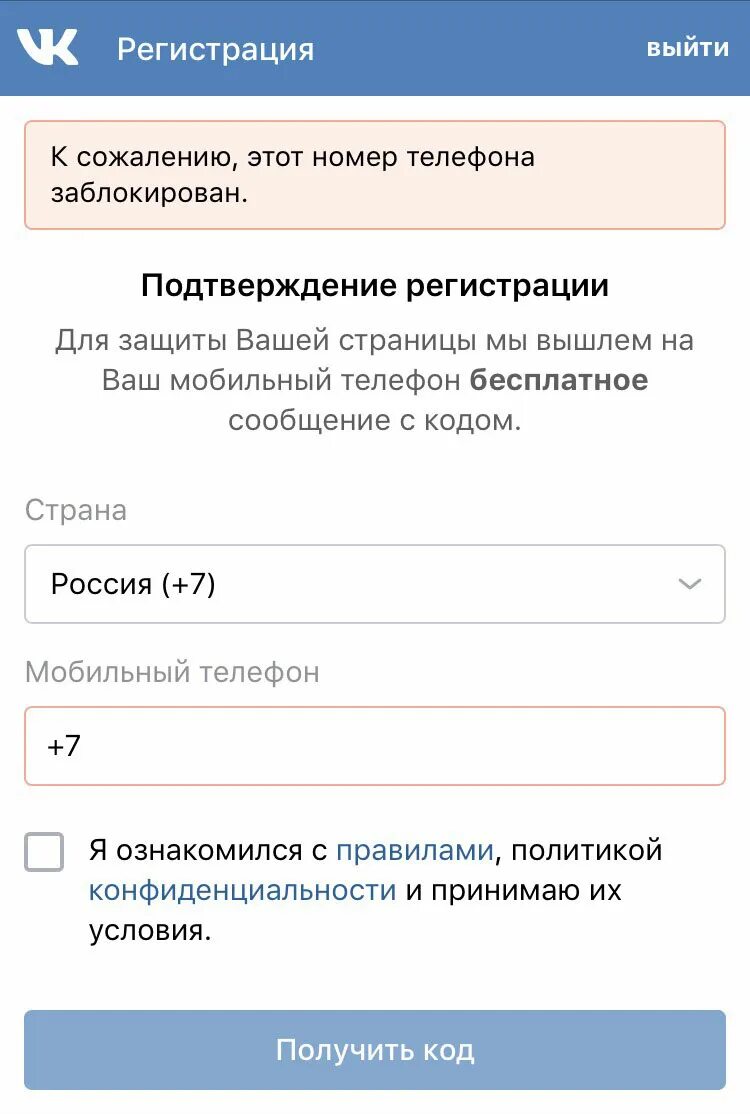This screenshot has width=750, height=1114.
Task: Click the word 'политикой' in agreement
Action: pyautogui.click(x=587, y=851)
